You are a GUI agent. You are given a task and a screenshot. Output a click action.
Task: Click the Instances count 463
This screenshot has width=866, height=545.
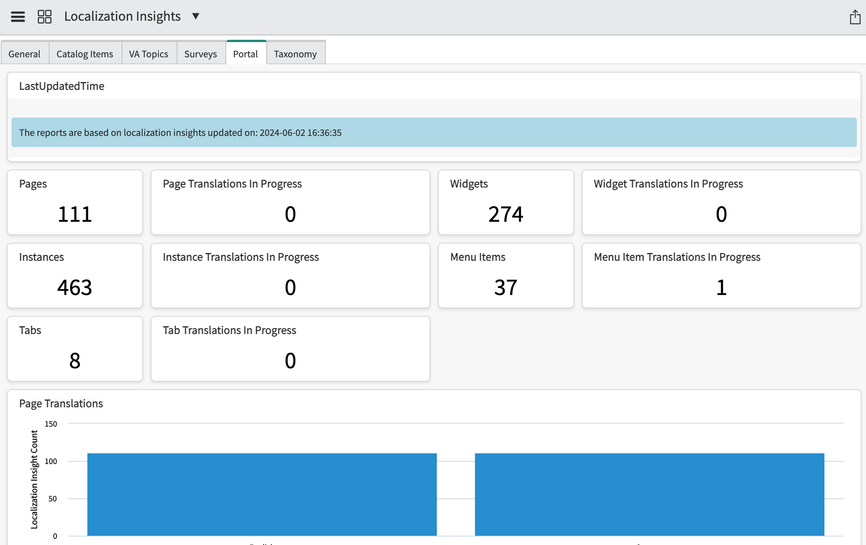click(x=75, y=288)
